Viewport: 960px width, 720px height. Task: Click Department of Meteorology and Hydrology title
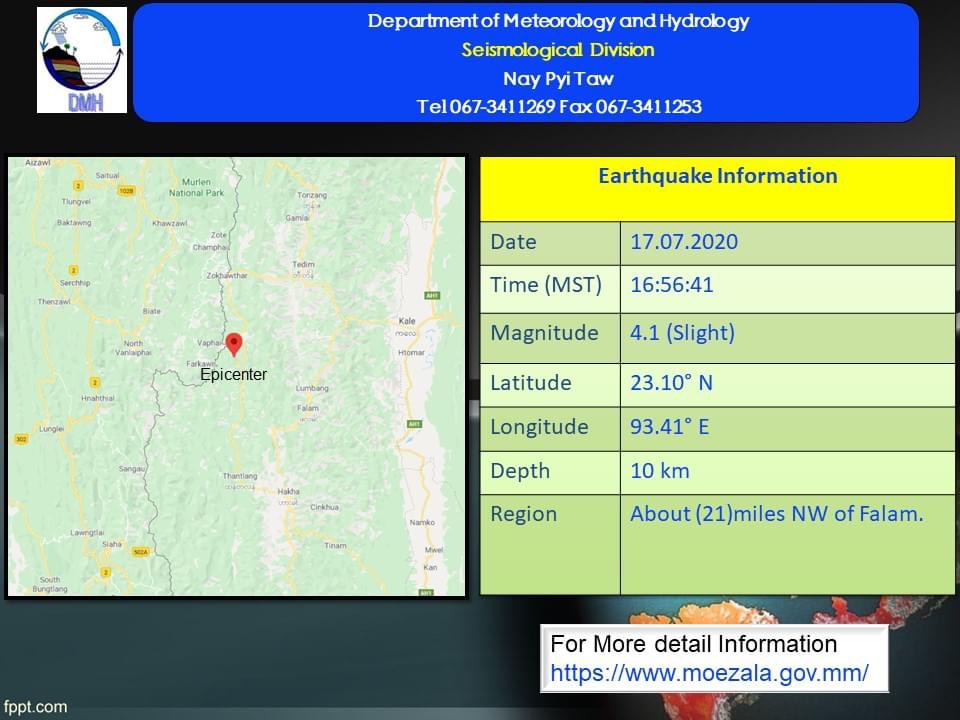[558, 21]
